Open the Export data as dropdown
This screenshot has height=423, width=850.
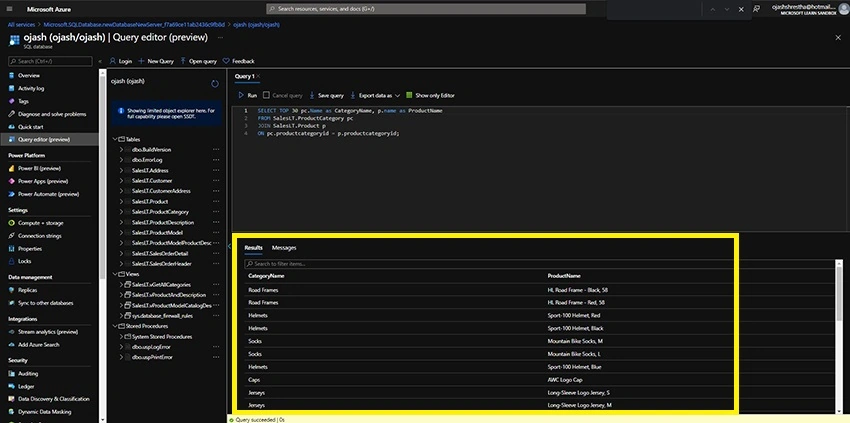click(375, 95)
